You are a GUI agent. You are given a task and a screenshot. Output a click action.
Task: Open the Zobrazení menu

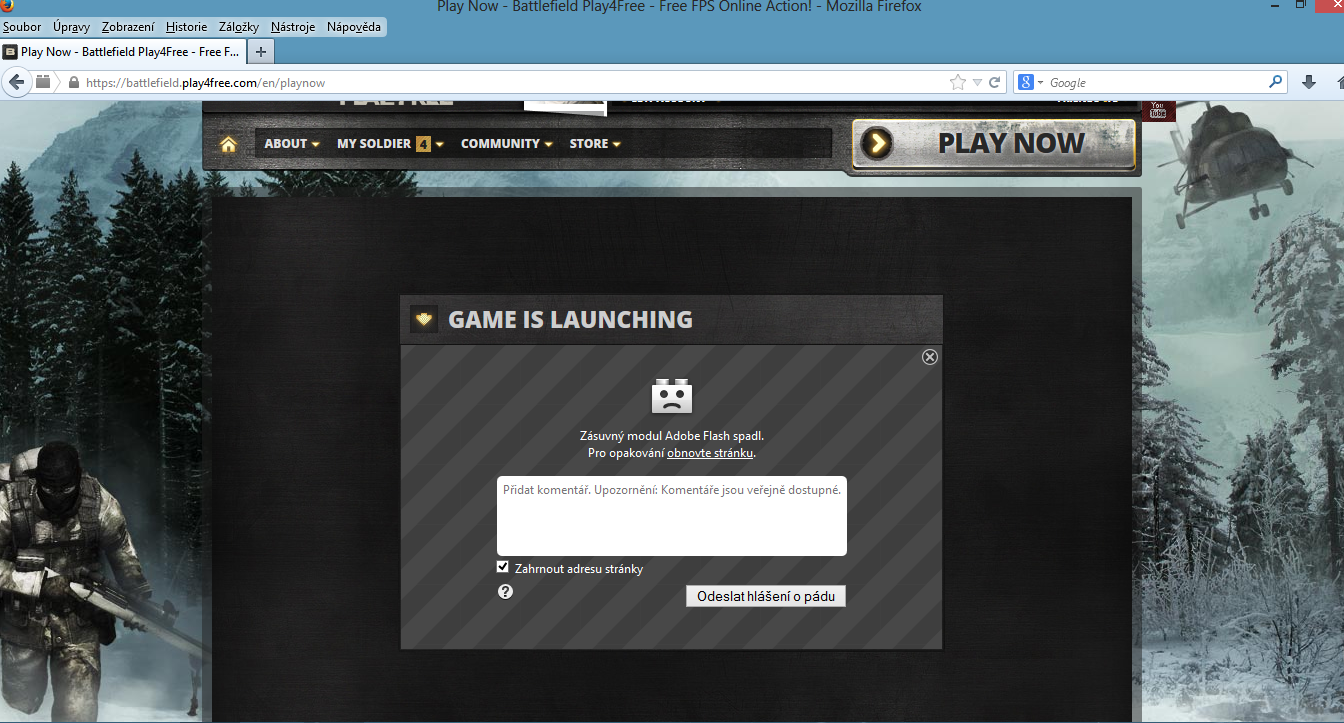click(x=128, y=27)
